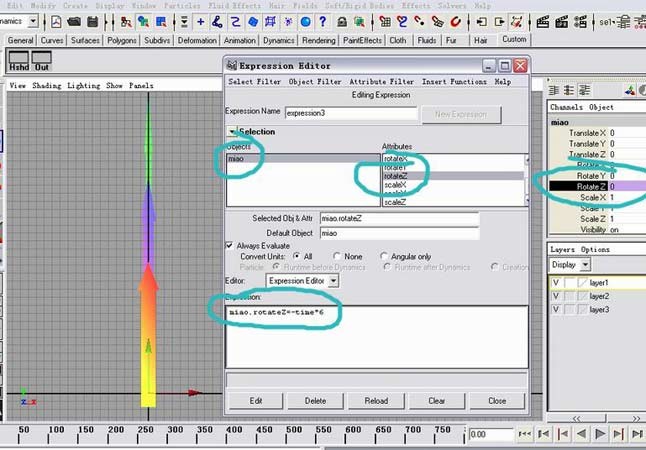Toggle the joints selection mask icon
This screenshot has width=646, height=450.
[217, 21]
